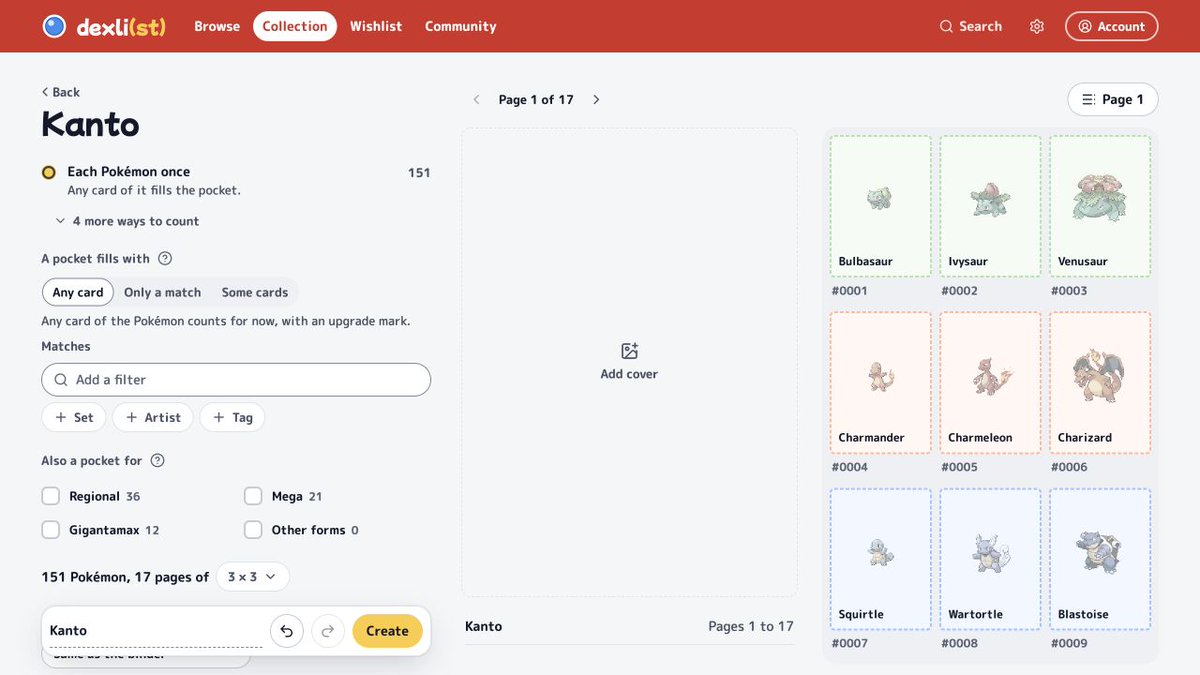Viewport: 1200px width, 675px height.
Task: Click the dexli(st) logo ball icon
Action: (54, 26)
